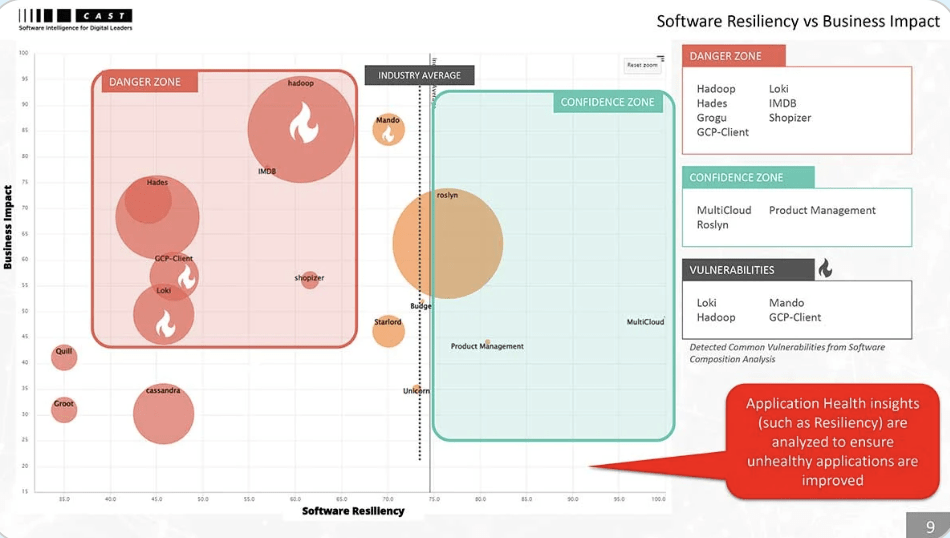This screenshot has height=538, width=950.
Task: Click Loki in the Danger Zone list
Action: [x=779, y=88]
